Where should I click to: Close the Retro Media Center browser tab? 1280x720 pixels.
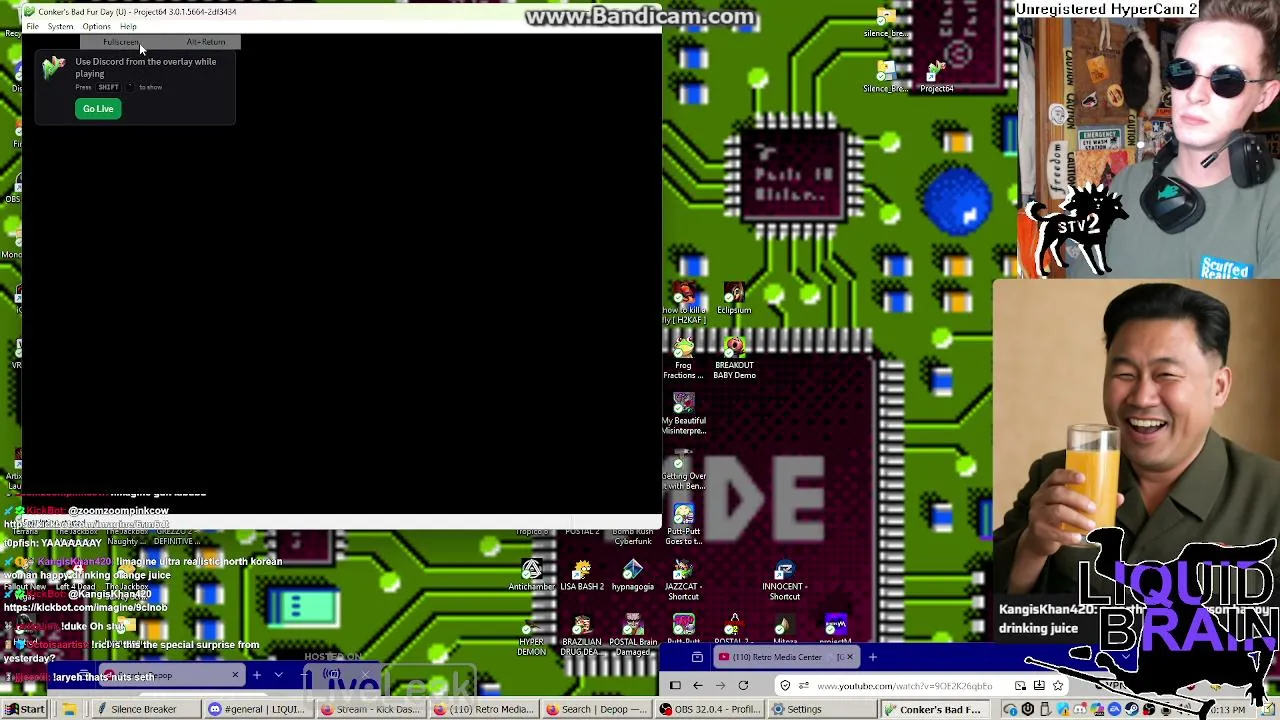pyautogui.click(x=849, y=657)
